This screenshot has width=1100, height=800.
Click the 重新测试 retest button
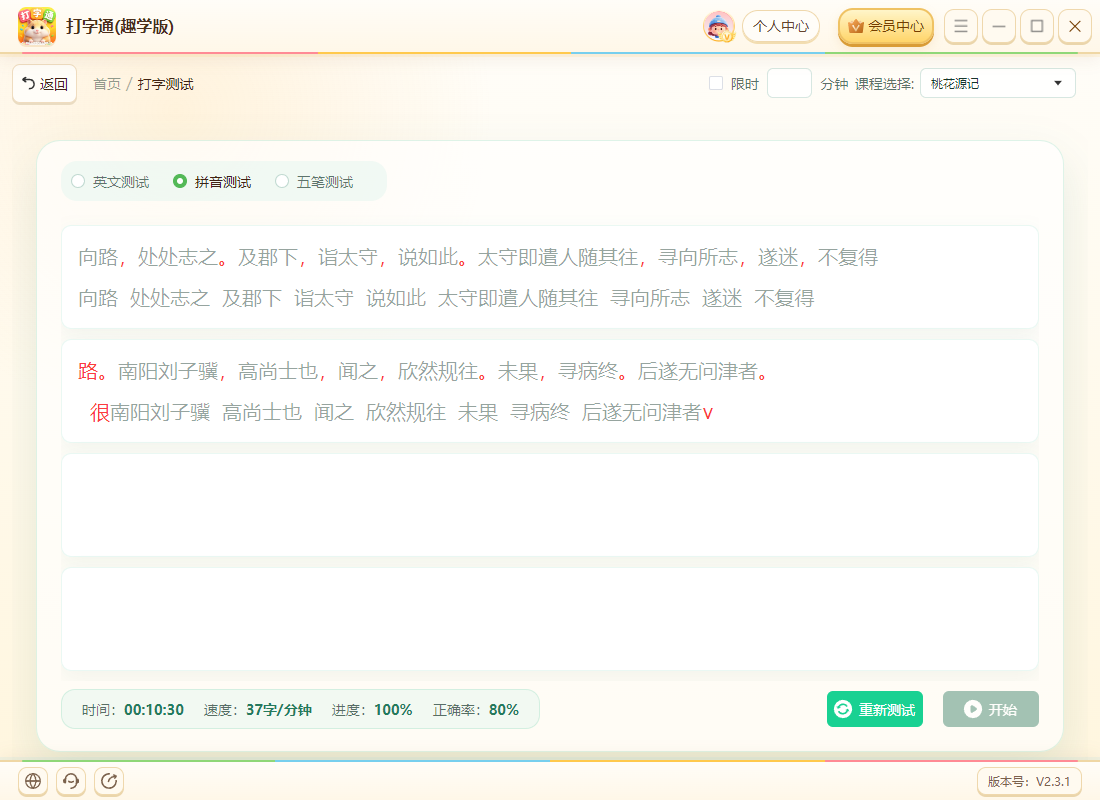(x=875, y=709)
